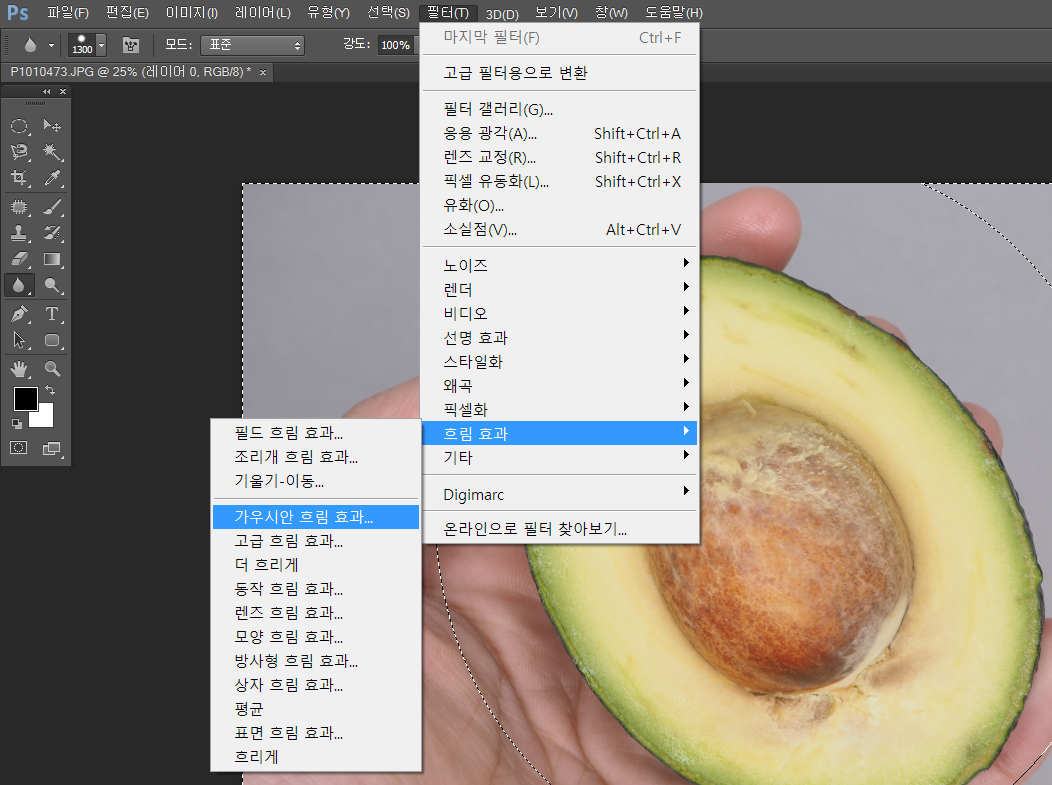This screenshot has width=1052, height=785.
Task: Select the P1010473.JPG document tab
Action: (131, 72)
